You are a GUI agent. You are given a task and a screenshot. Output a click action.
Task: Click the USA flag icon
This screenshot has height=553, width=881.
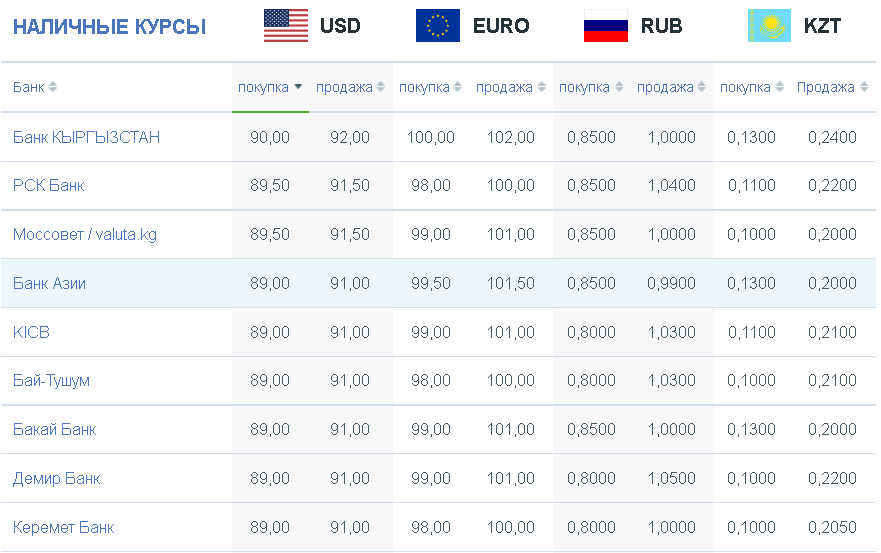point(286,25)
